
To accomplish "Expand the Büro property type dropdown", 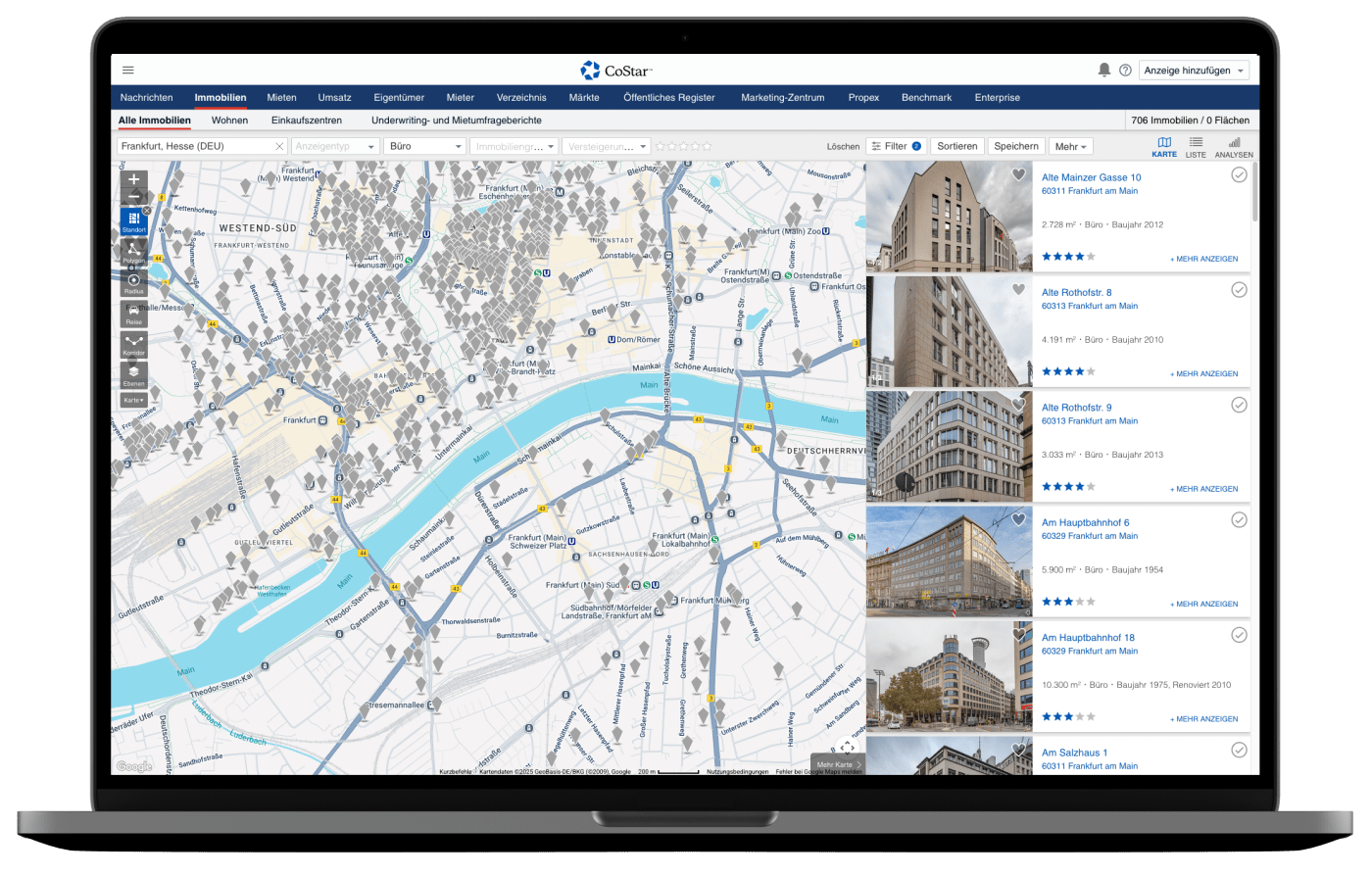I will (424, 146).
